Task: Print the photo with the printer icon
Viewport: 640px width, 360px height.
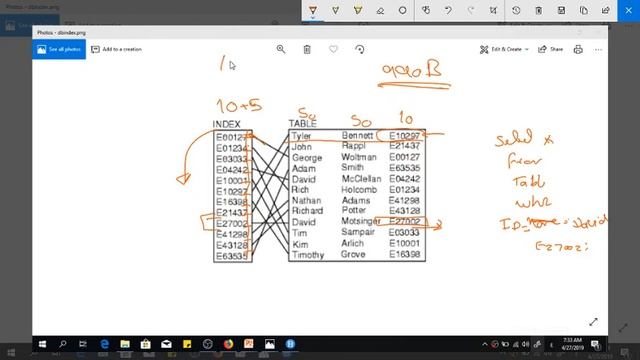Action: pos(578,49)
